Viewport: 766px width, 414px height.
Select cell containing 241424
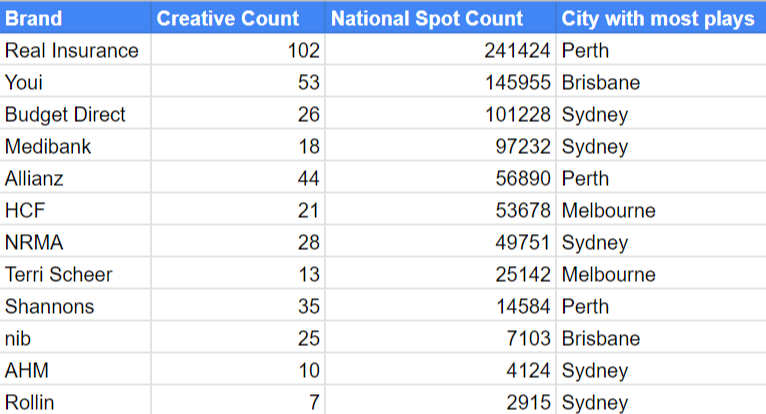tap(440, 49)
